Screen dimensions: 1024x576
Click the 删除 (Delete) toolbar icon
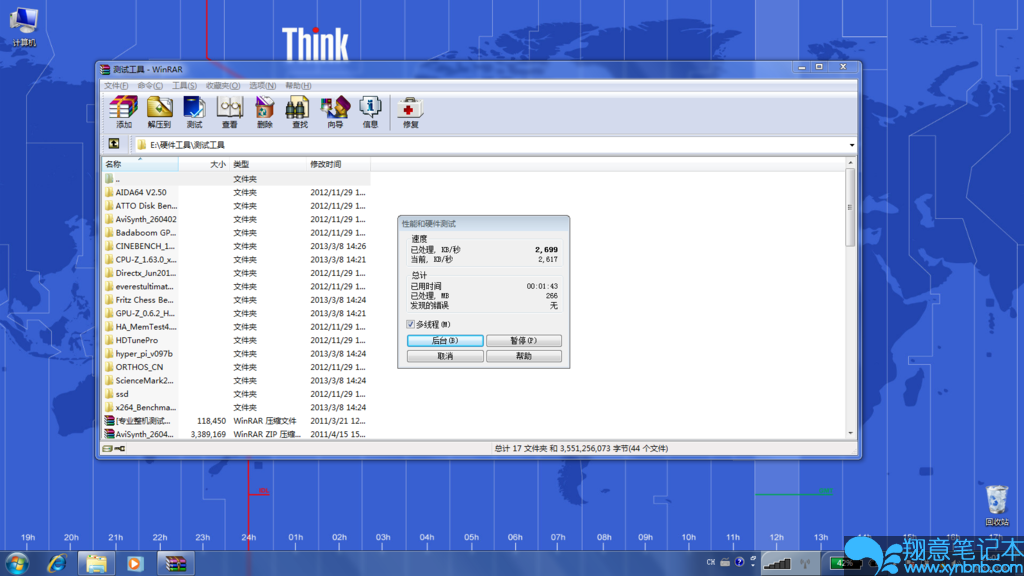[x=264, y=111]
